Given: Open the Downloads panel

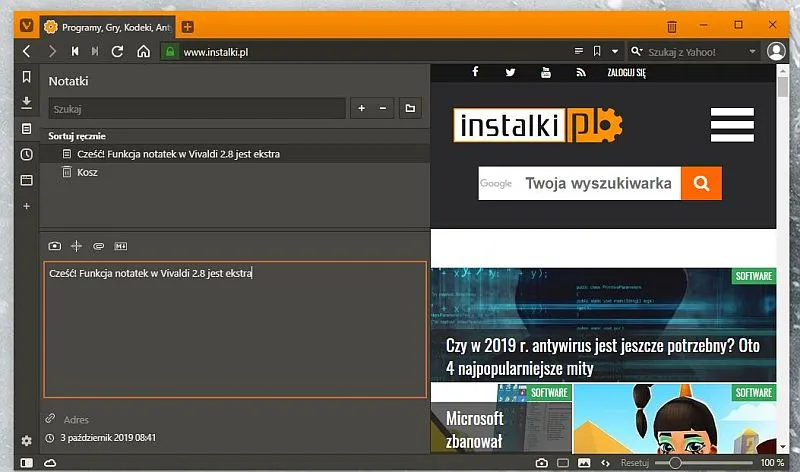Looking at the screenshot, I should [x=27, y=103].
